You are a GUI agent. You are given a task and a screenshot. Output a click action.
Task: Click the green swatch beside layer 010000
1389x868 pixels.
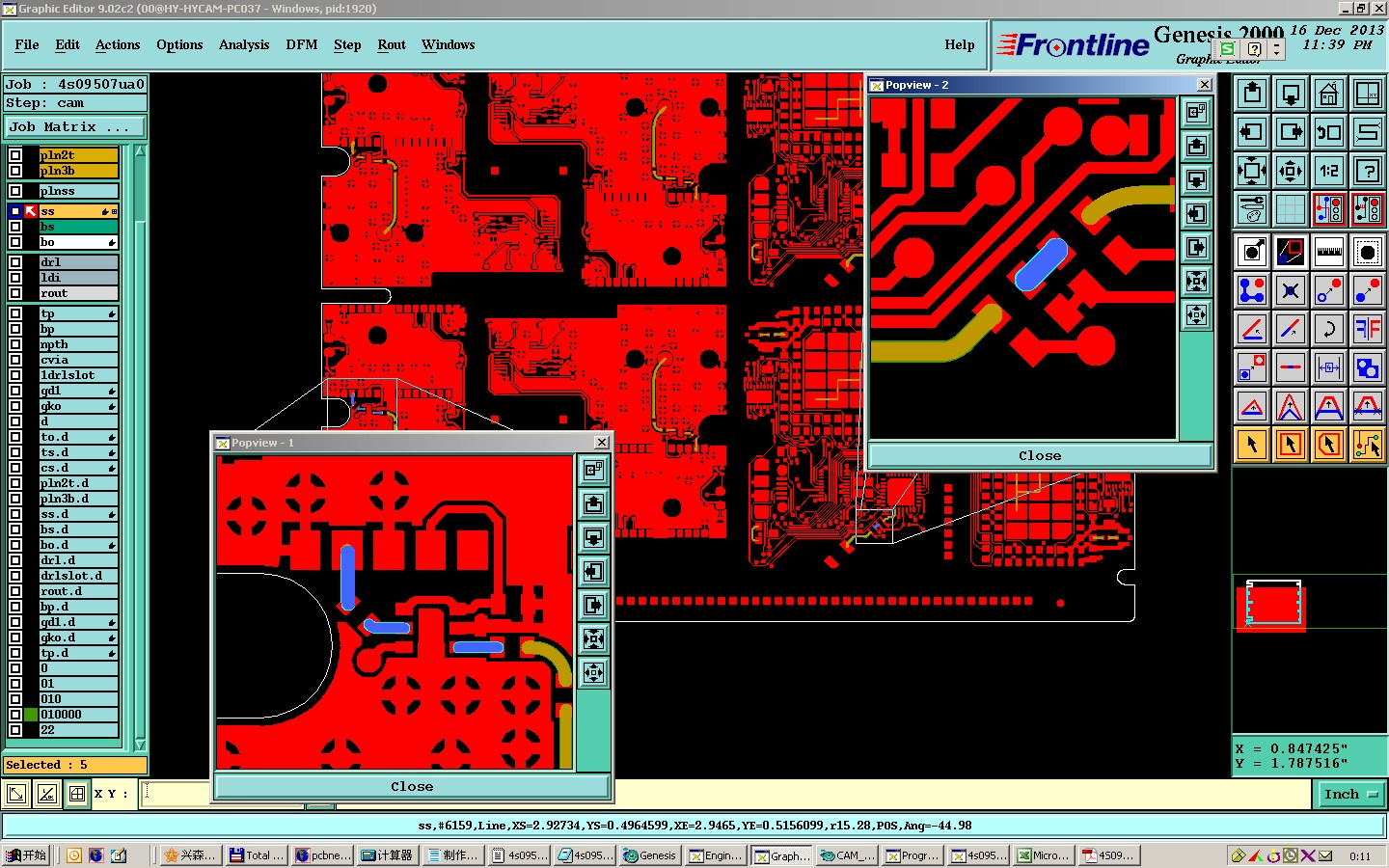click(31, 715)
